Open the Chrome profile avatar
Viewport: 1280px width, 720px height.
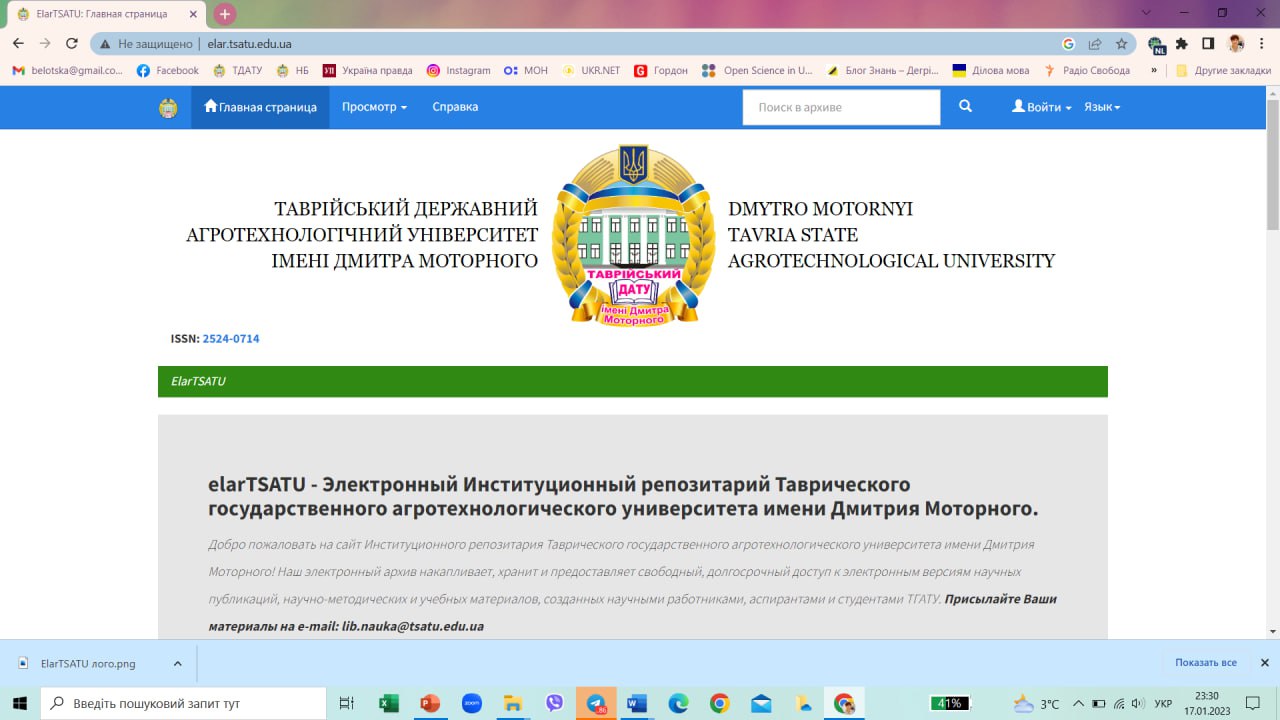click(1236, 44)
